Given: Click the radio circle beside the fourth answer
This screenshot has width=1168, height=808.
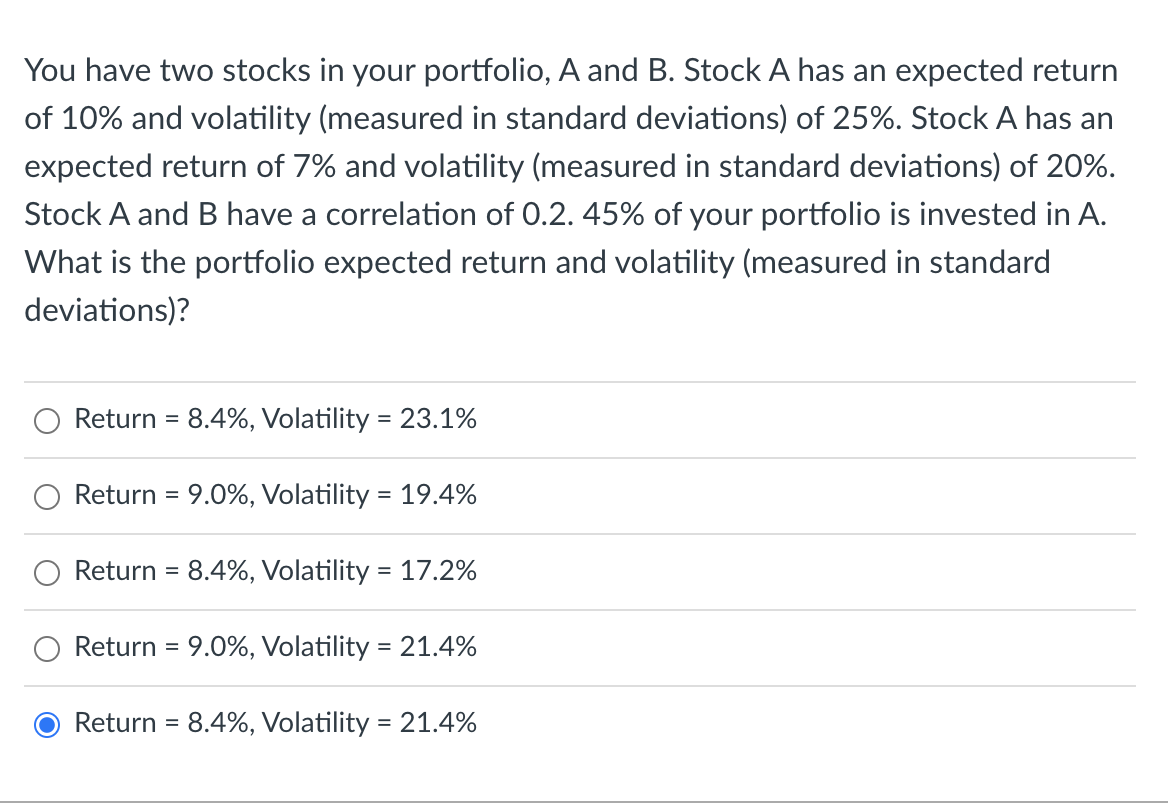Looking at the screenshot, I should tap(46, 649).
